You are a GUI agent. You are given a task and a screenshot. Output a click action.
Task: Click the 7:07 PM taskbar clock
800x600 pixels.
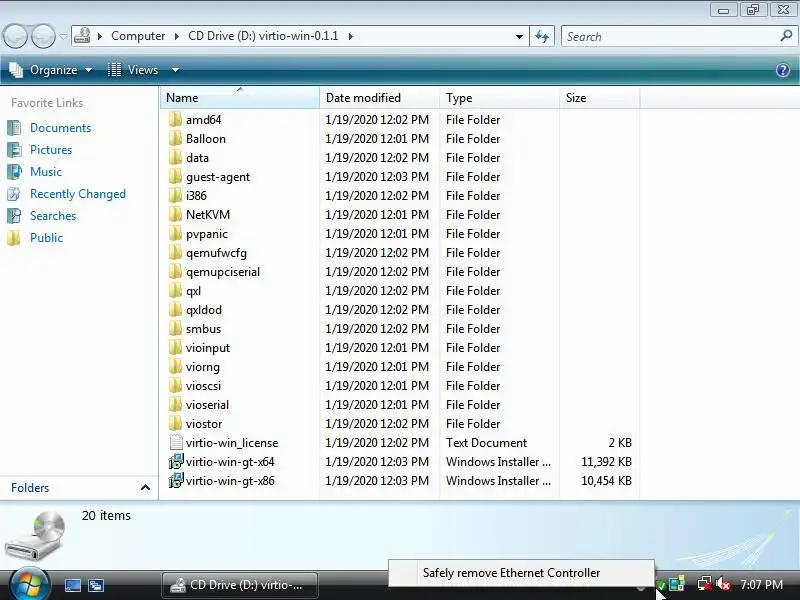tap(761, 585)
